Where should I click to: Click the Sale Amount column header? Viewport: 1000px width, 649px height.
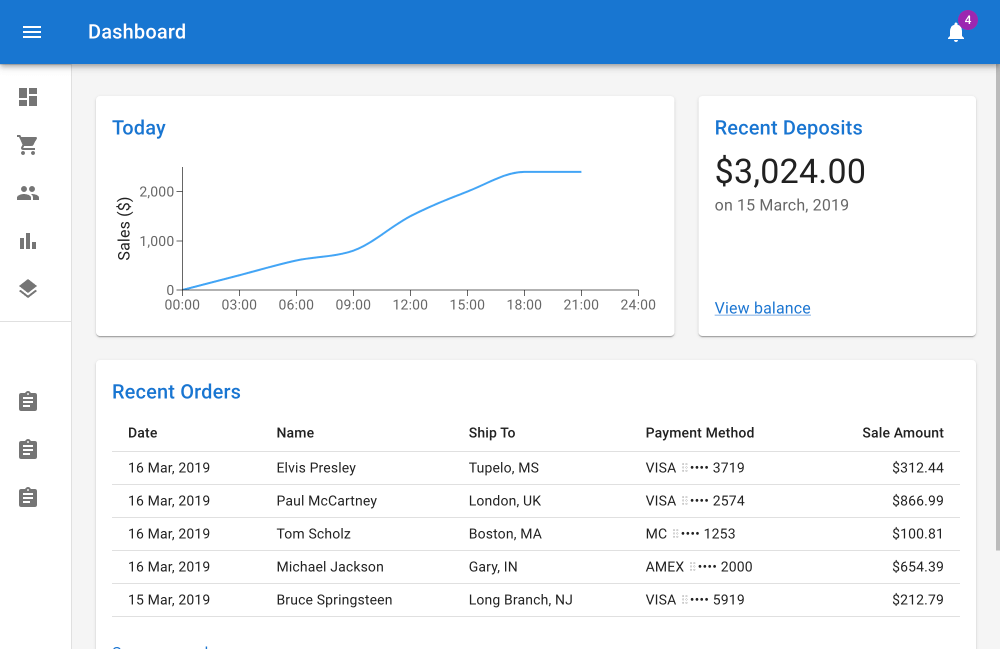[x=902, y=433]
